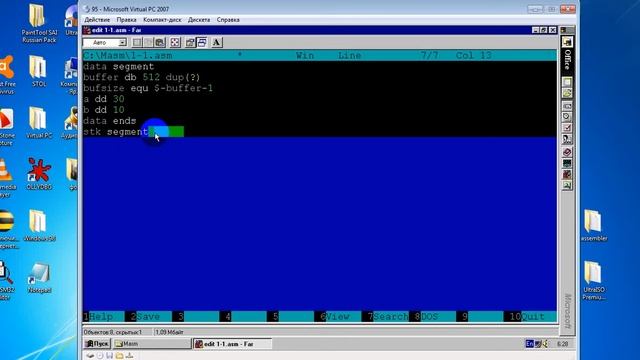This screenshot has height=360, width=640.
Task: Click the '1,09 Мбайт' status bar entry
Action: tap(169, 332)
